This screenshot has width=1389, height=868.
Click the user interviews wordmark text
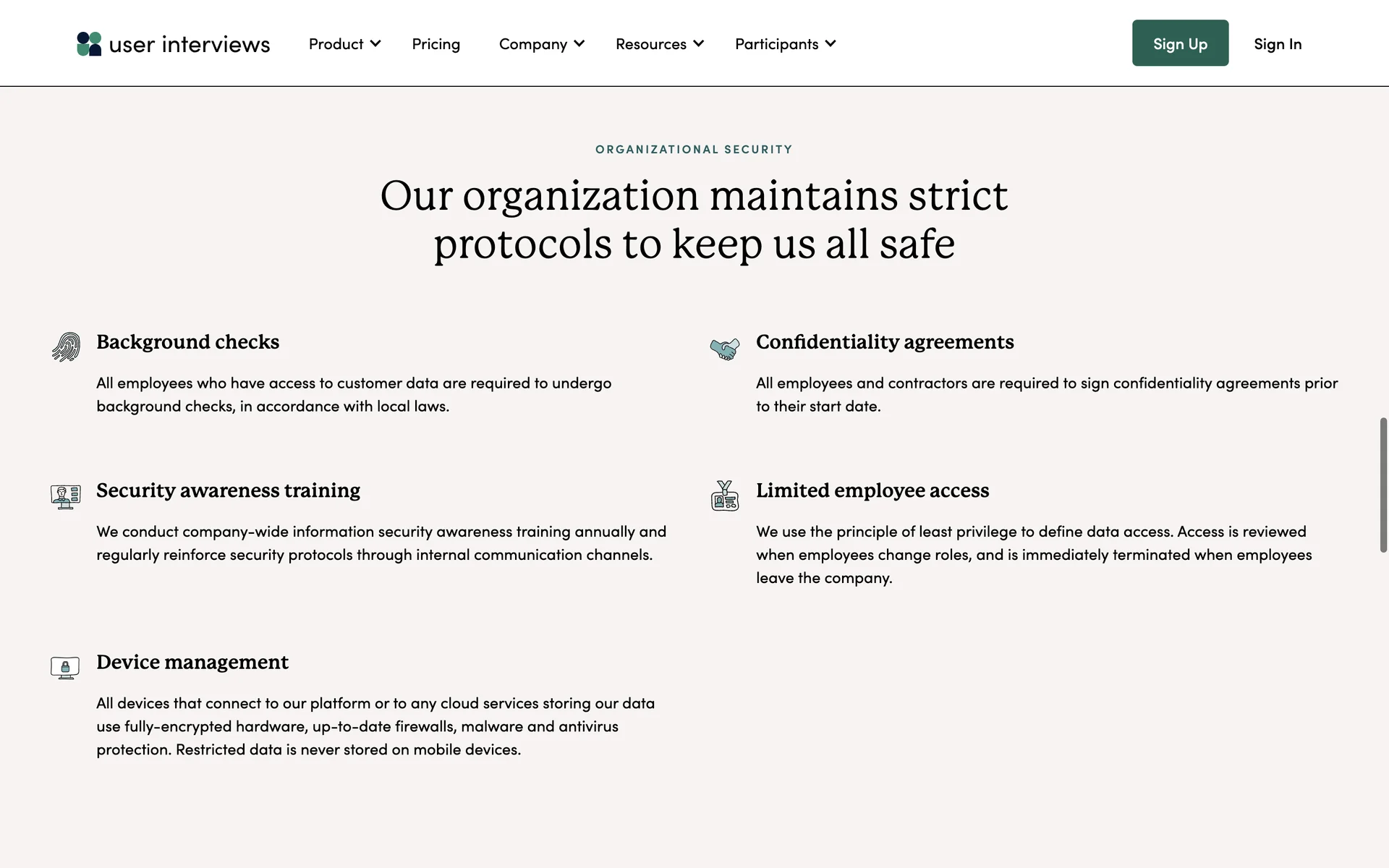(190, 45)
